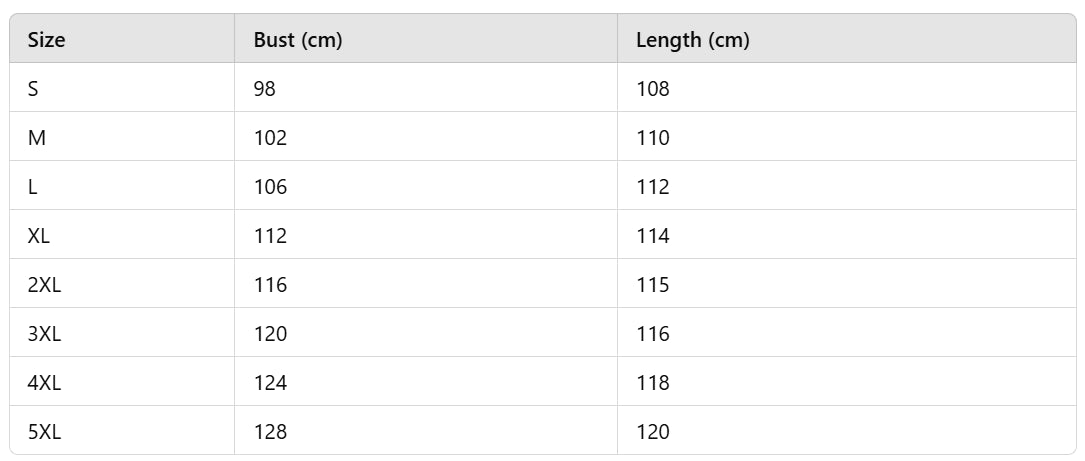The height and width of the screenshot is (461, 1085).
Task: Click bust value 124 for 4XL
Action: click(x=270, y=383)
